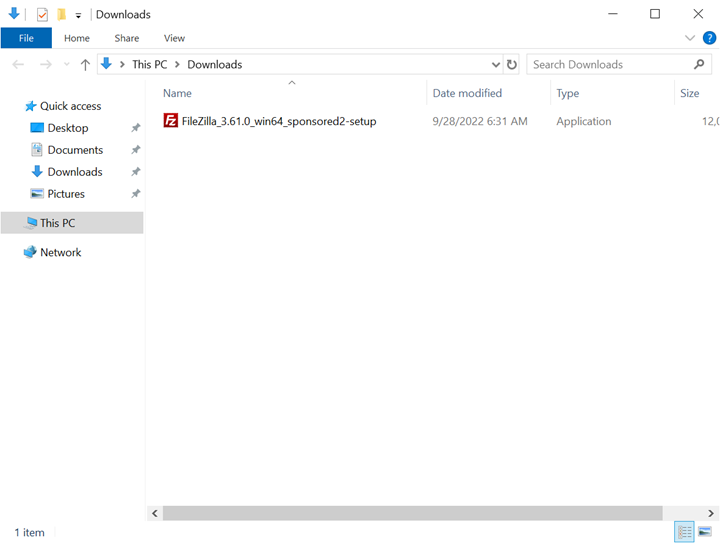Click the 1 item status bar text
This screenshot has height=543, width=720.
tap(29, 532)
